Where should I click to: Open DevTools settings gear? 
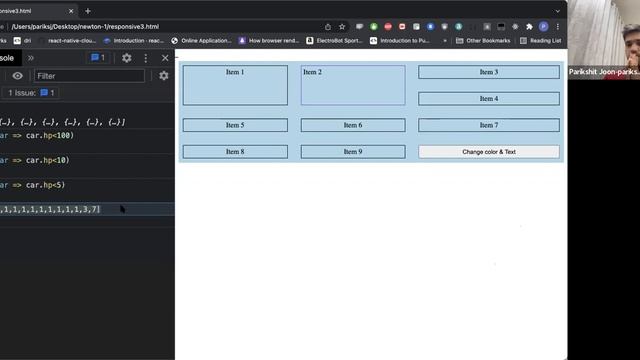coord(127,58)
